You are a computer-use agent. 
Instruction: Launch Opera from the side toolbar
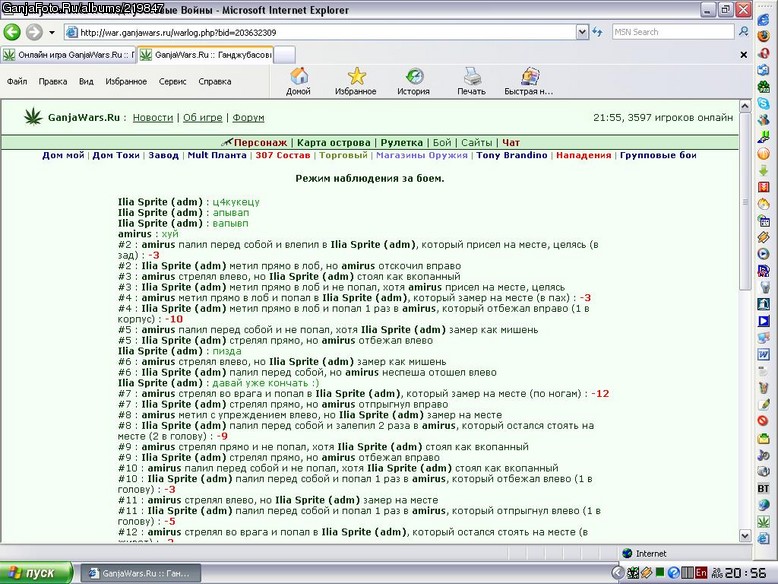pyautogui.click(x=764, y=53)
